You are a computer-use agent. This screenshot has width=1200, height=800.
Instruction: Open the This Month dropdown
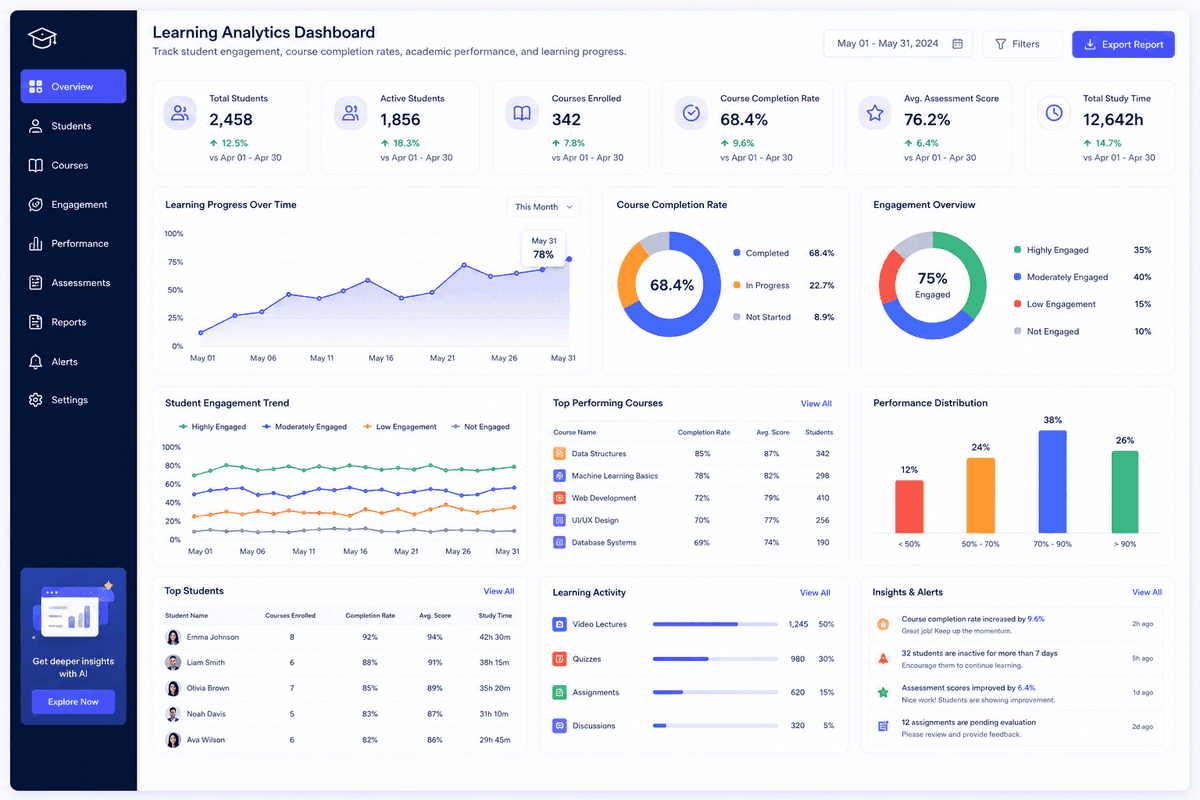pyautogui.click(x=543, y=207)
